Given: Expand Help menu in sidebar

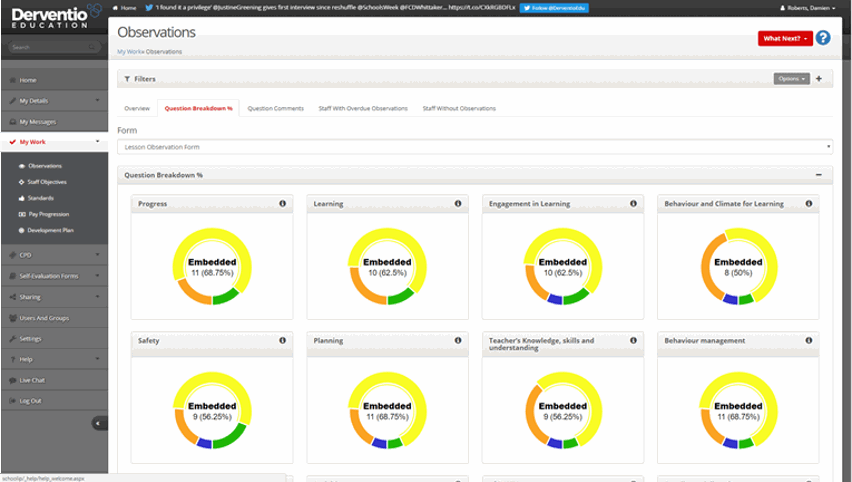Looking at the screenshot, I should pyautogui.click(x=54, y=359).
